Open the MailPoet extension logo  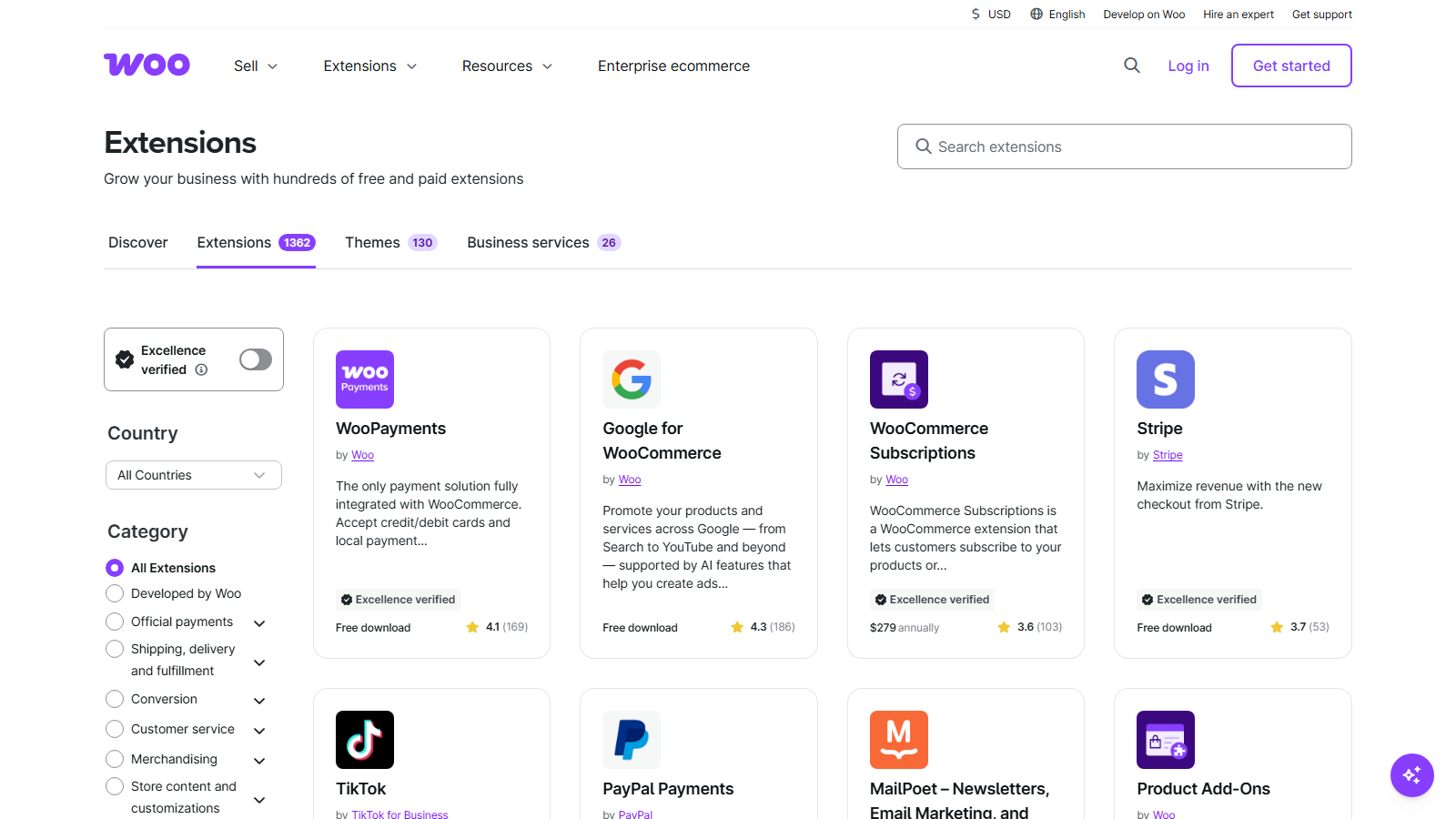coord(899,740)
